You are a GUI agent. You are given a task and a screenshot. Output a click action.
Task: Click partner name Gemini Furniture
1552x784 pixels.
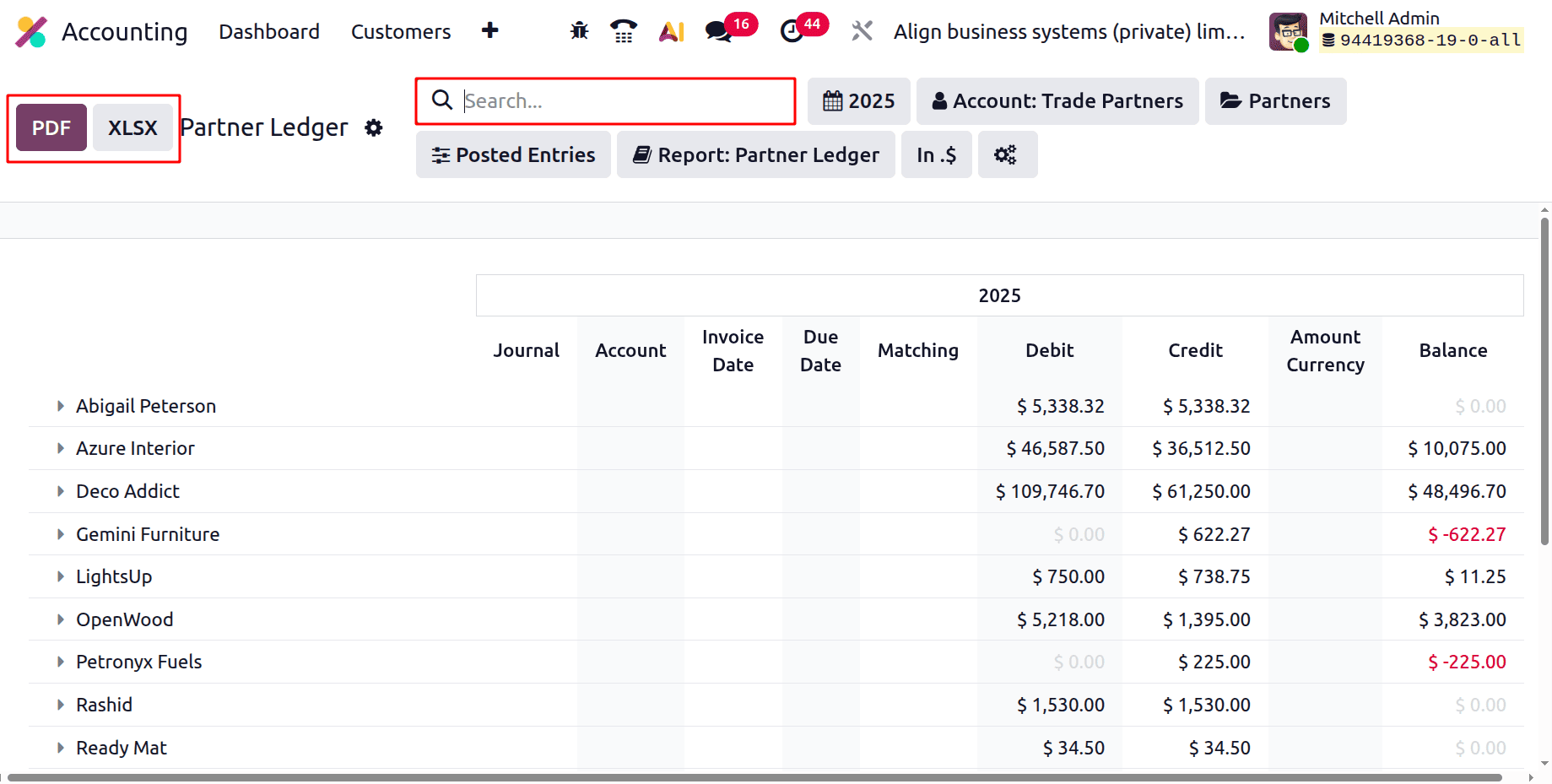pyautogui.click(x=148, y=534)
